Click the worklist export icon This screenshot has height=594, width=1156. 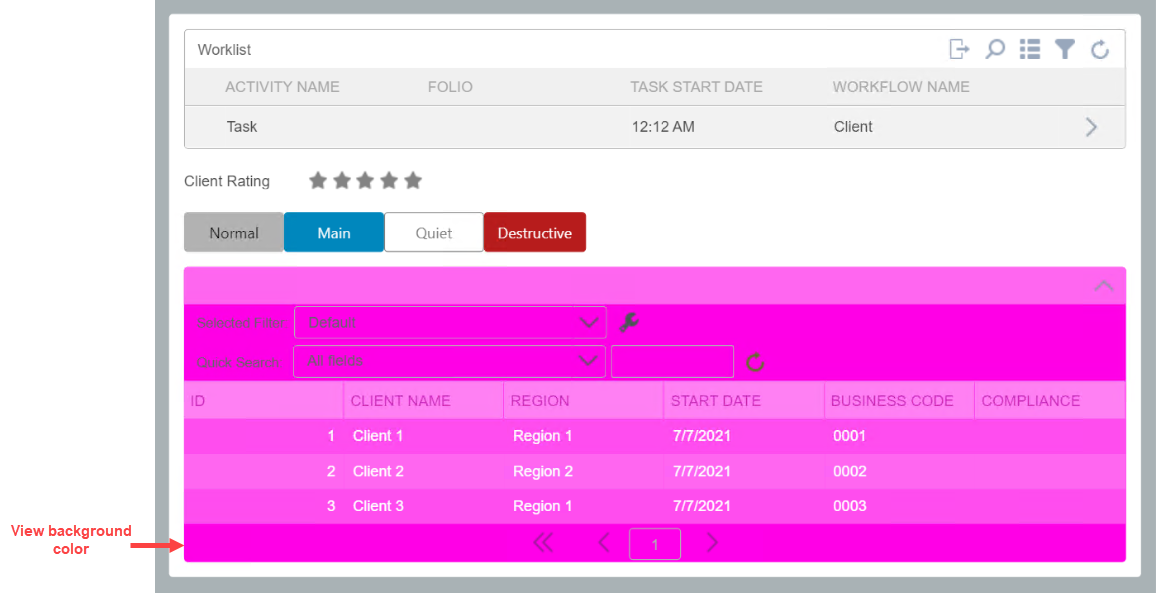(959, 49)
